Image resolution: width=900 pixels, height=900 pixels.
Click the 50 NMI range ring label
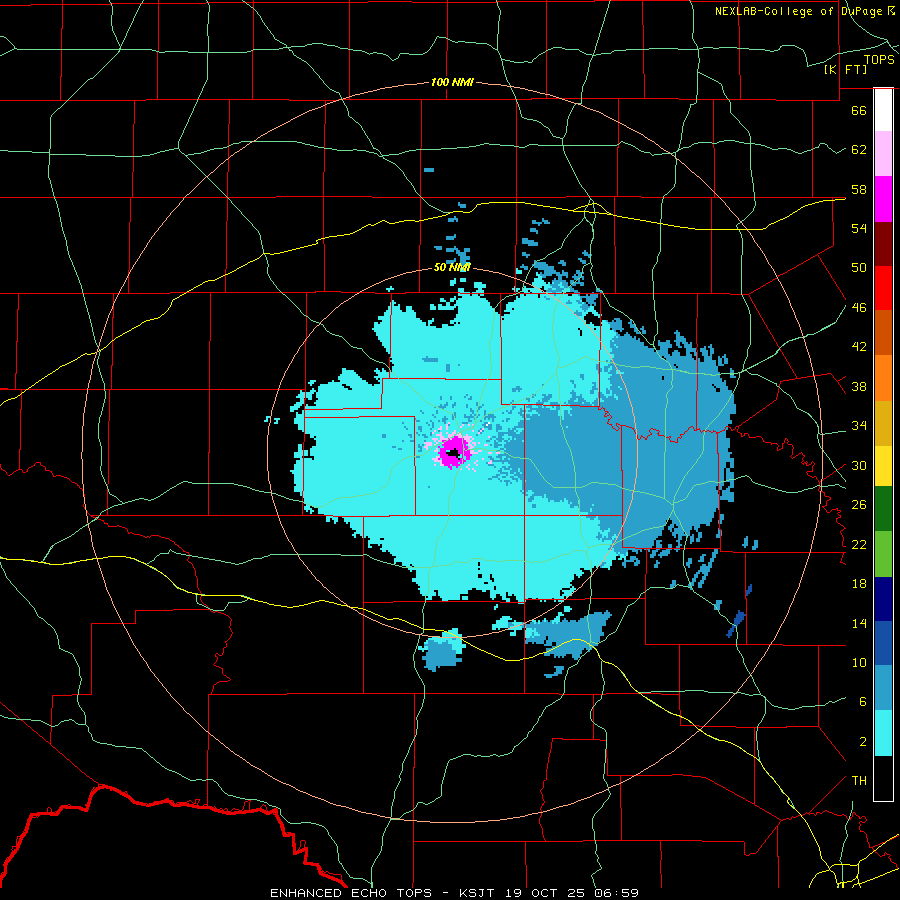click(452, 267)
